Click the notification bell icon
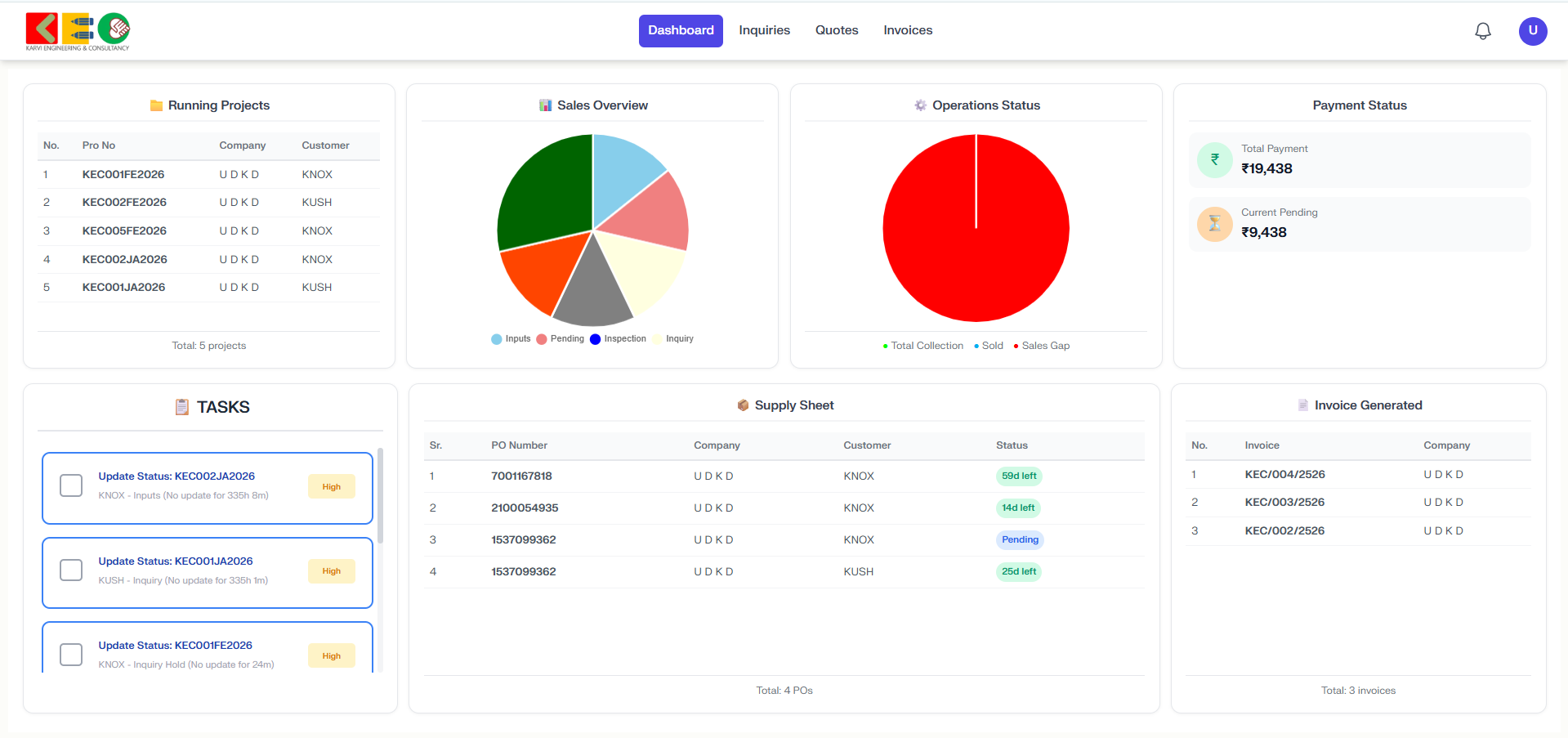The image size is (1568, 738). pos(1482,31)
